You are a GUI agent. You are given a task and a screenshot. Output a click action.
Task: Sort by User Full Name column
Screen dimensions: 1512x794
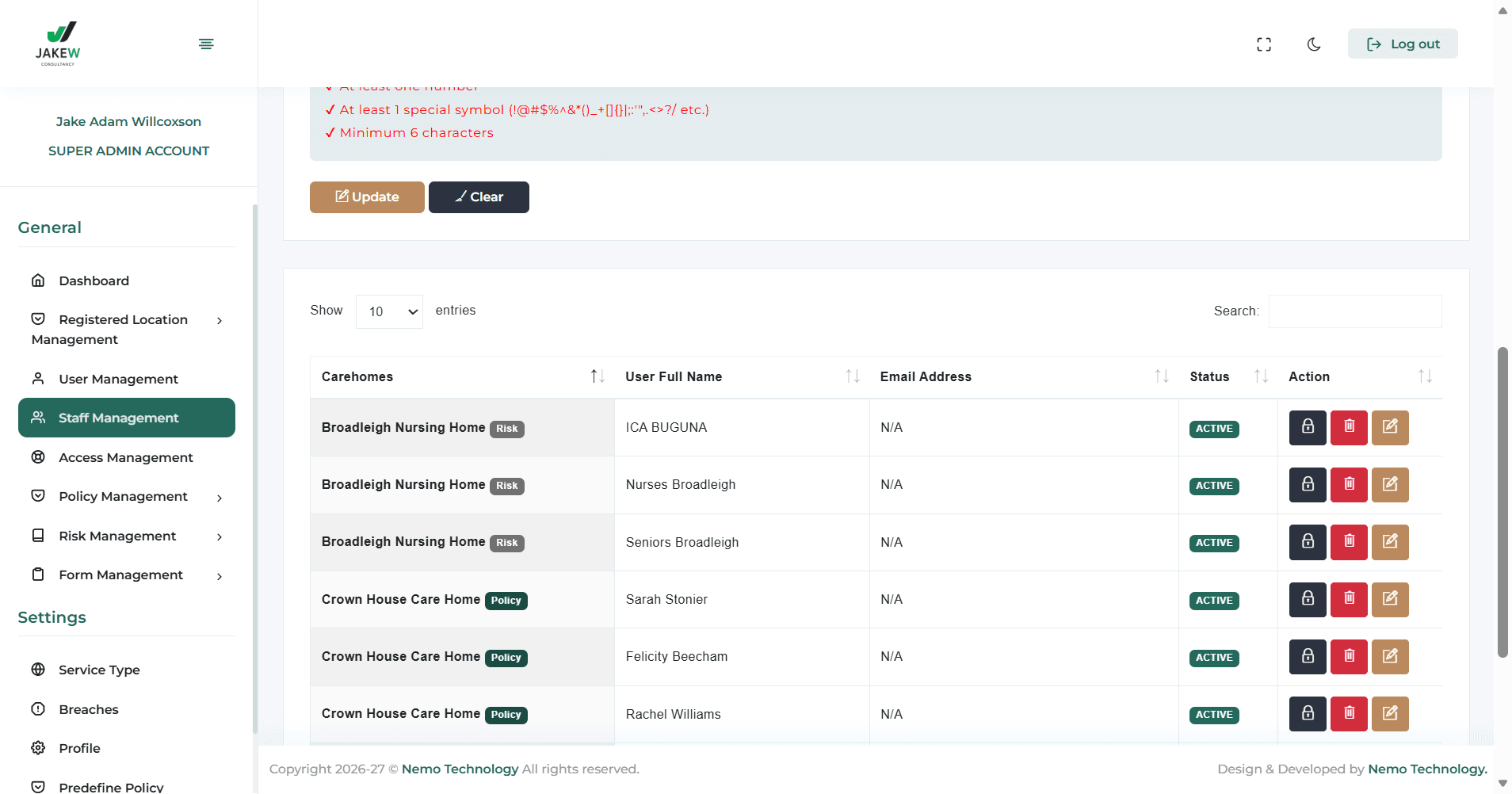point(742,377)
